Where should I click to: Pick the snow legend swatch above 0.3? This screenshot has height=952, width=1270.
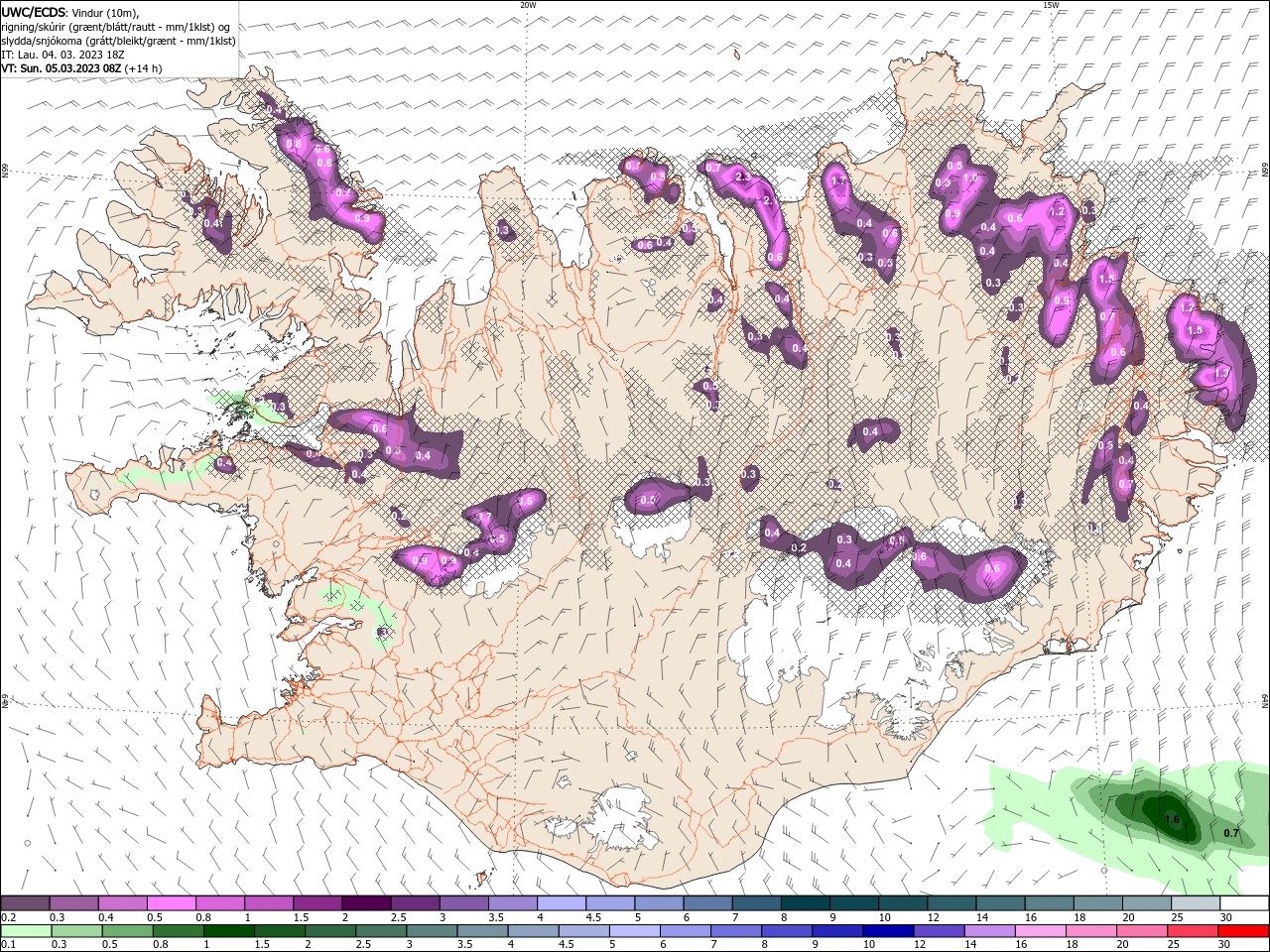pos(73,903)
